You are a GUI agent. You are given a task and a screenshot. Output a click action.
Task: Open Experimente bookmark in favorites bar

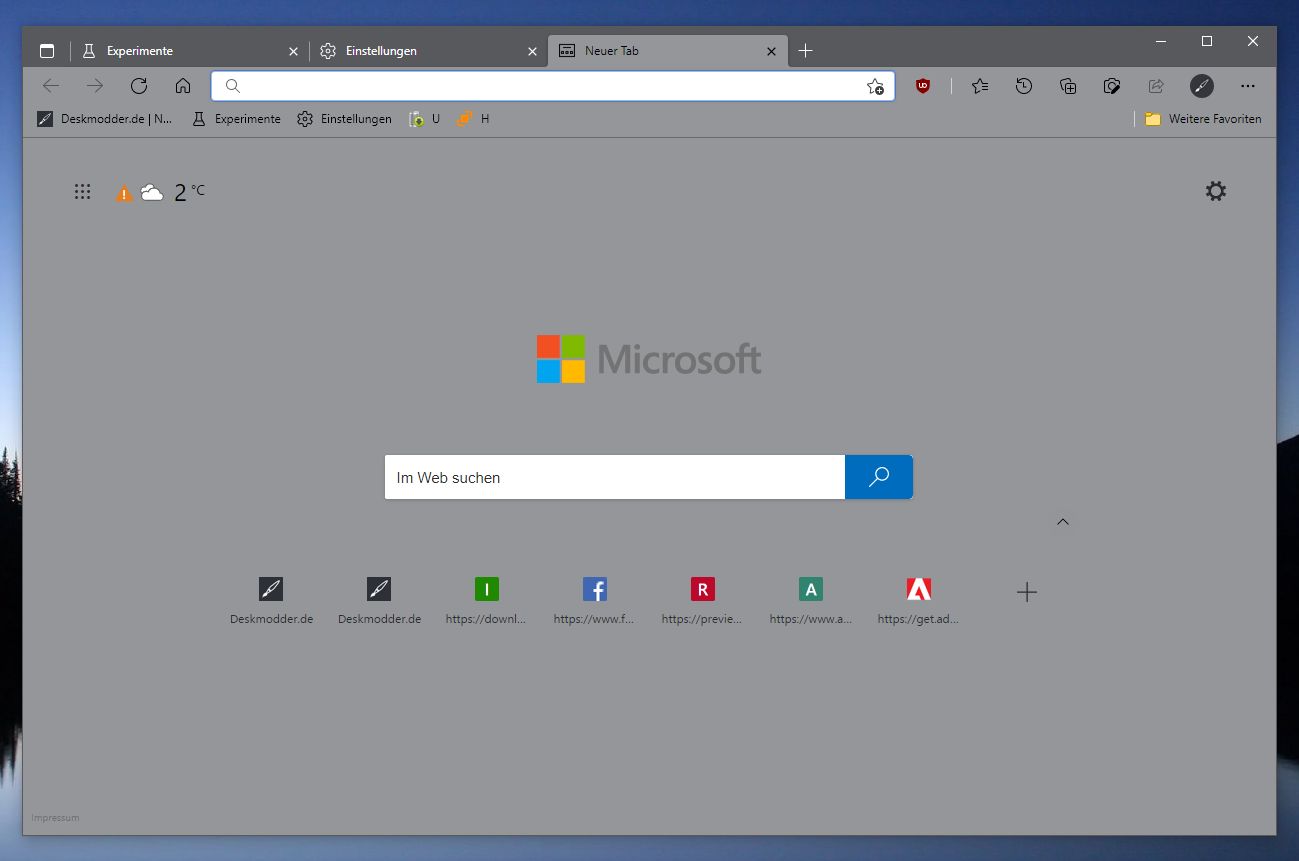(x=237, y=119)
